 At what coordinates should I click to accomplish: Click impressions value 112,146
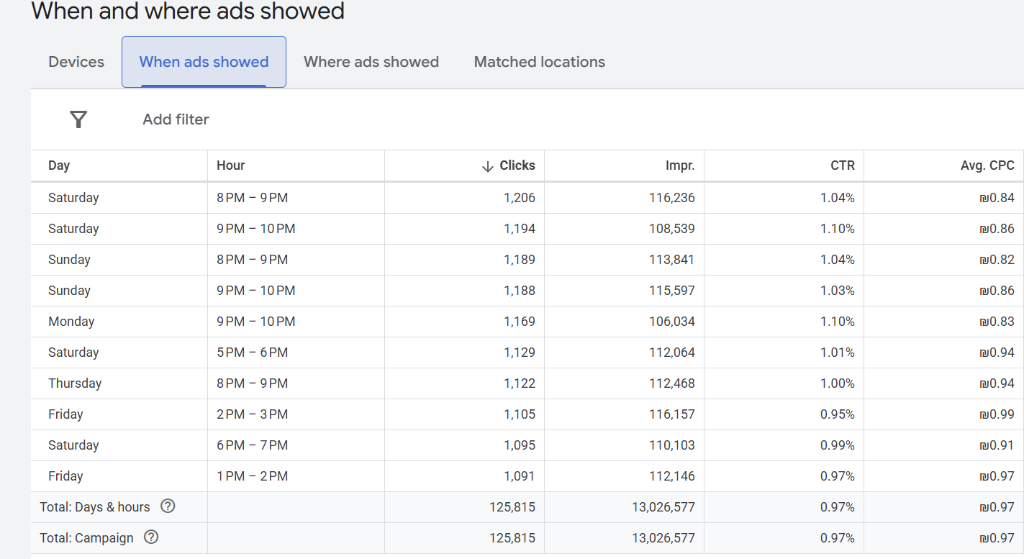(672, 476)
